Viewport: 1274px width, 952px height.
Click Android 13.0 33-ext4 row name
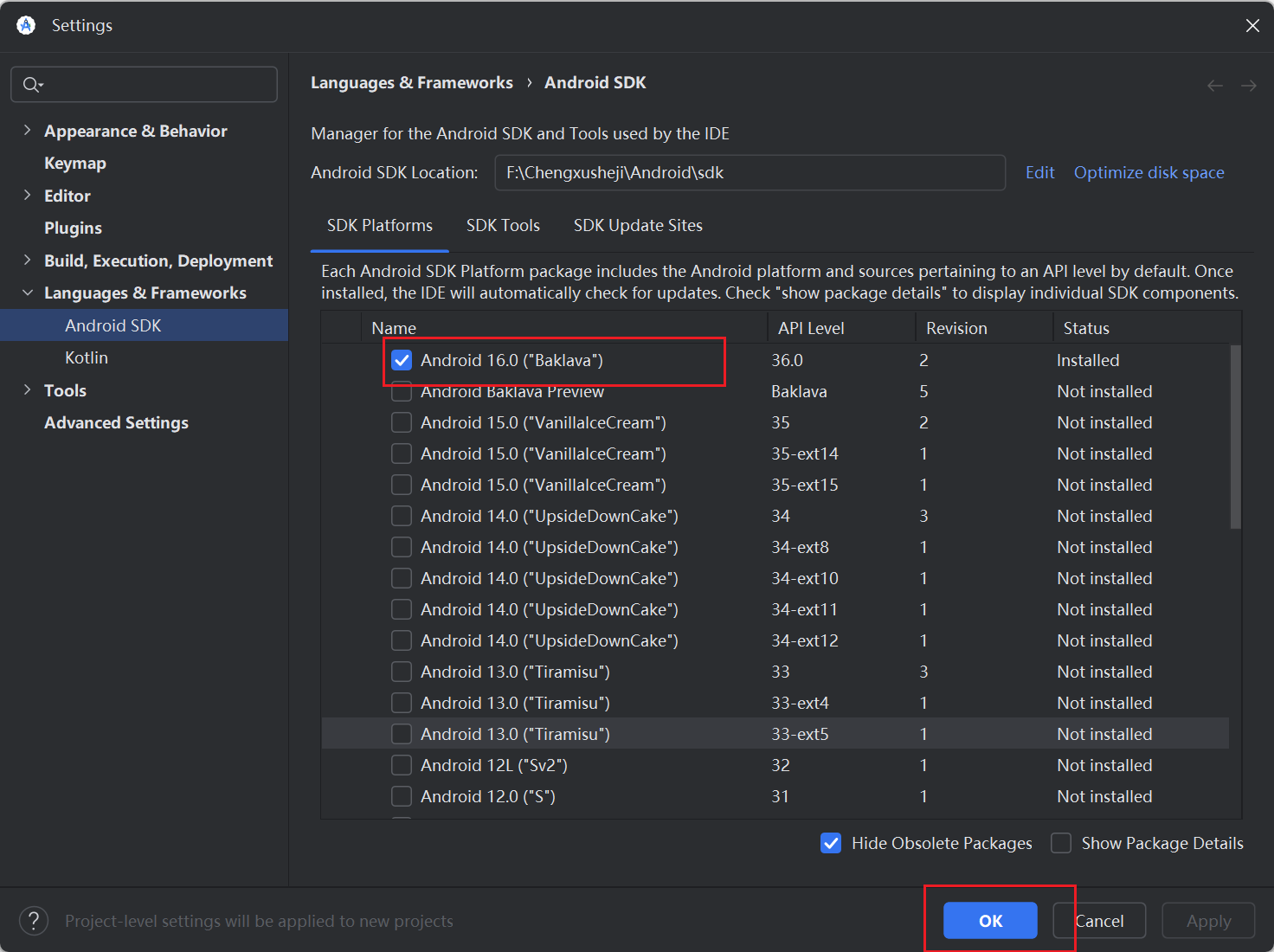515,703
